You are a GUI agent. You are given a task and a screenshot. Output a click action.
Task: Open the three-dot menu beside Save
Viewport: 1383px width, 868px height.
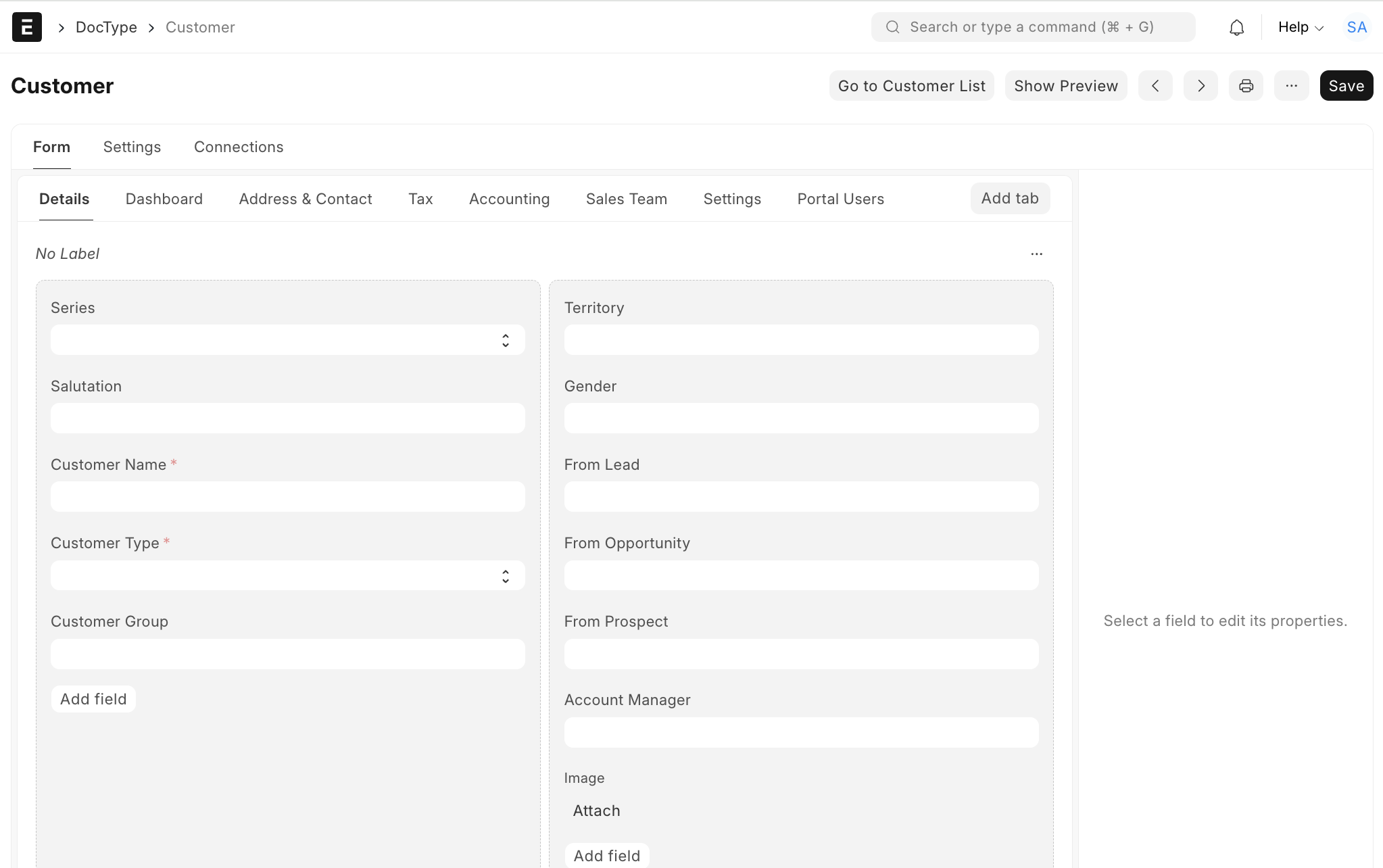coord(1291,86)
